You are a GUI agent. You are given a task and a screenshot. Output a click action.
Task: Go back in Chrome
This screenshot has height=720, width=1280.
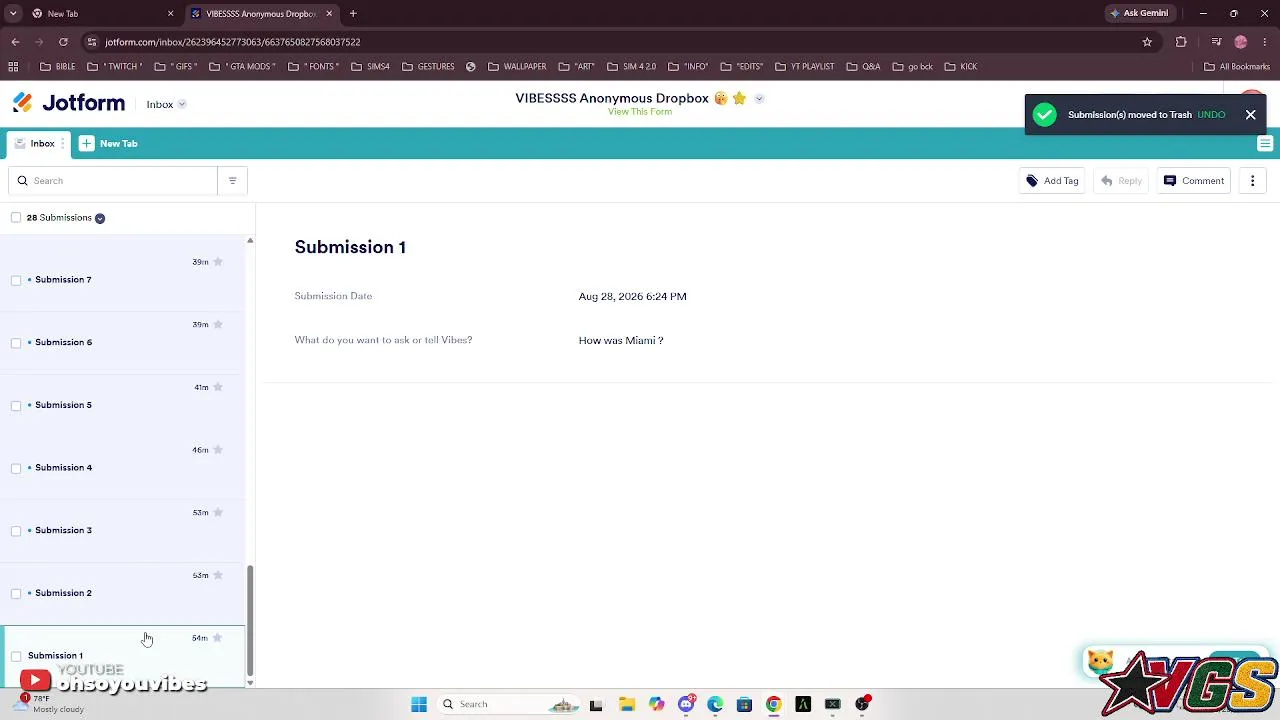pos(15,42)
